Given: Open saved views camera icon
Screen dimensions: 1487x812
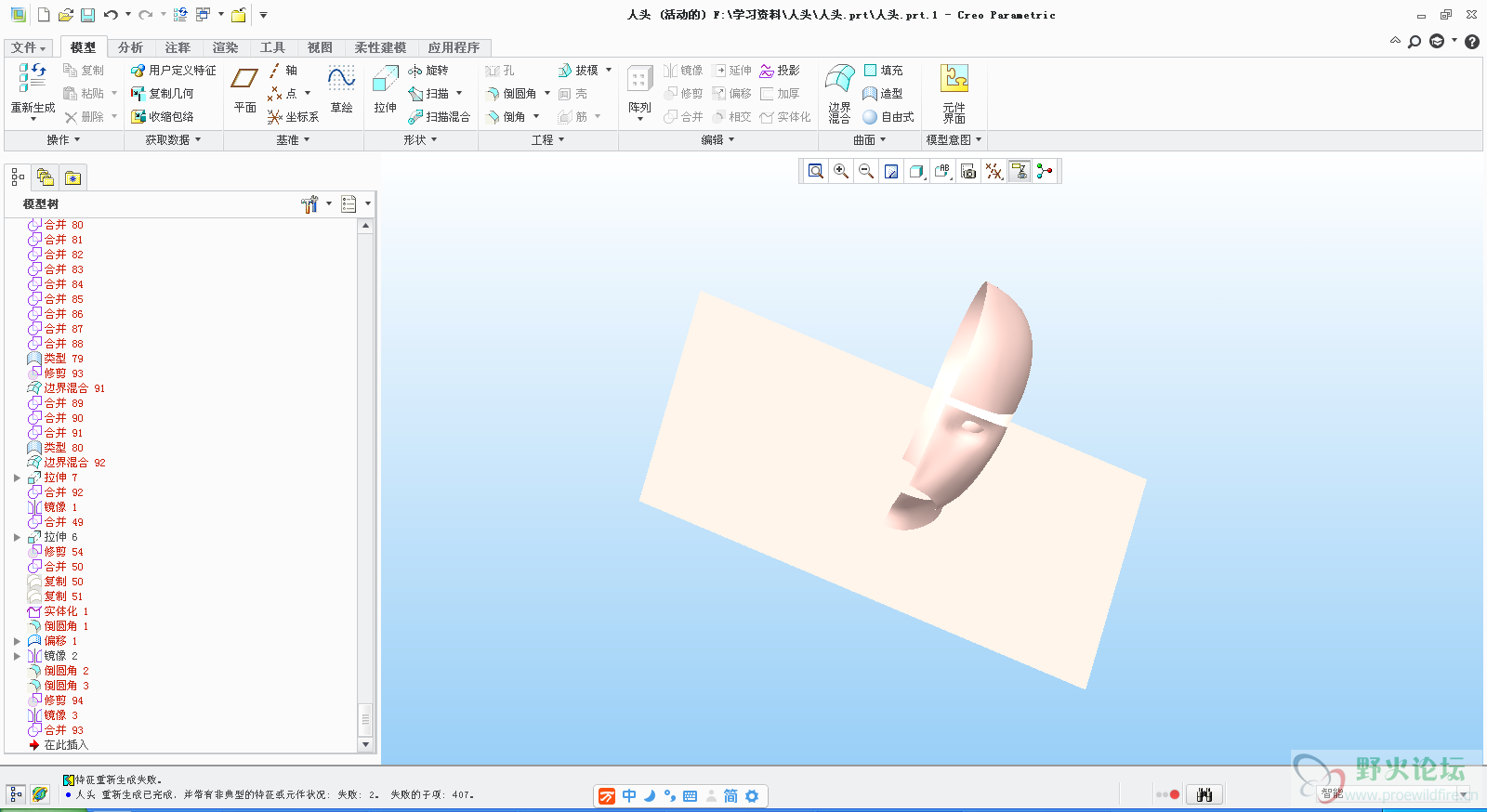Looking at the screenshot, I should click(x=967, y=171).
